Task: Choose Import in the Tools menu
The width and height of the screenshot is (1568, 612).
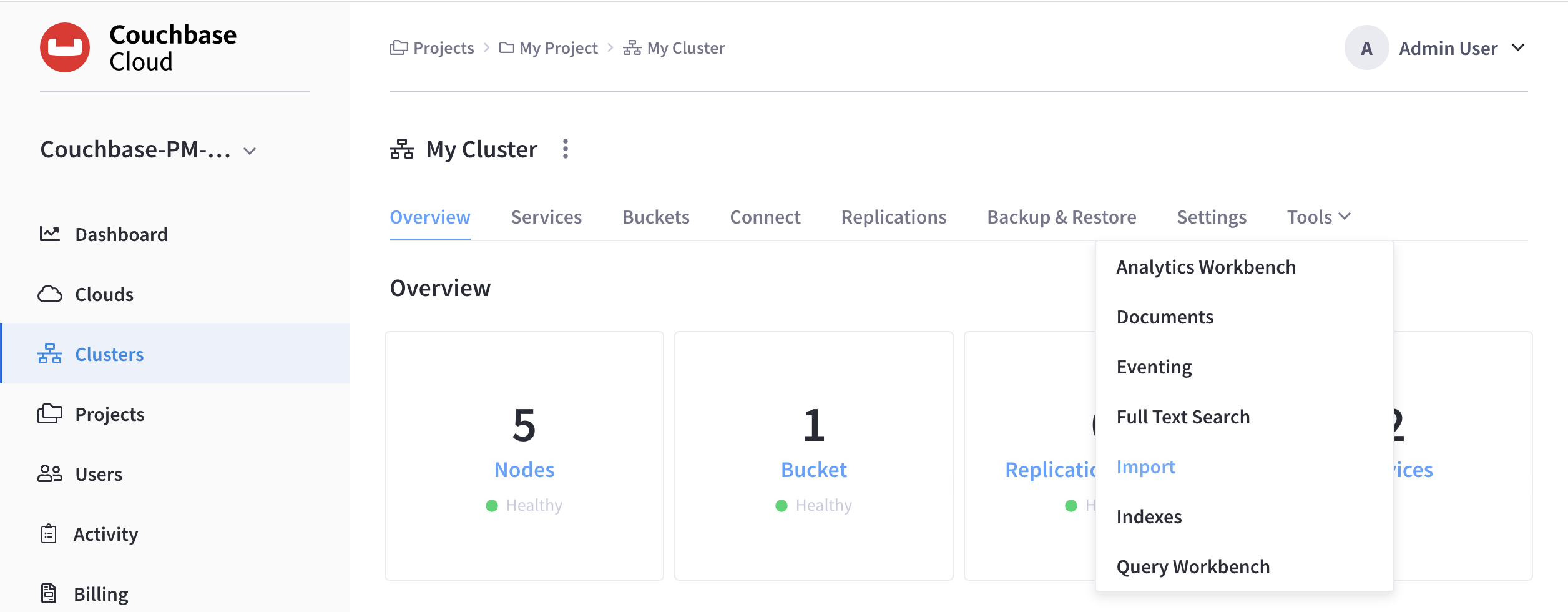Action: pyautogui.click(x=1145, y=466)
